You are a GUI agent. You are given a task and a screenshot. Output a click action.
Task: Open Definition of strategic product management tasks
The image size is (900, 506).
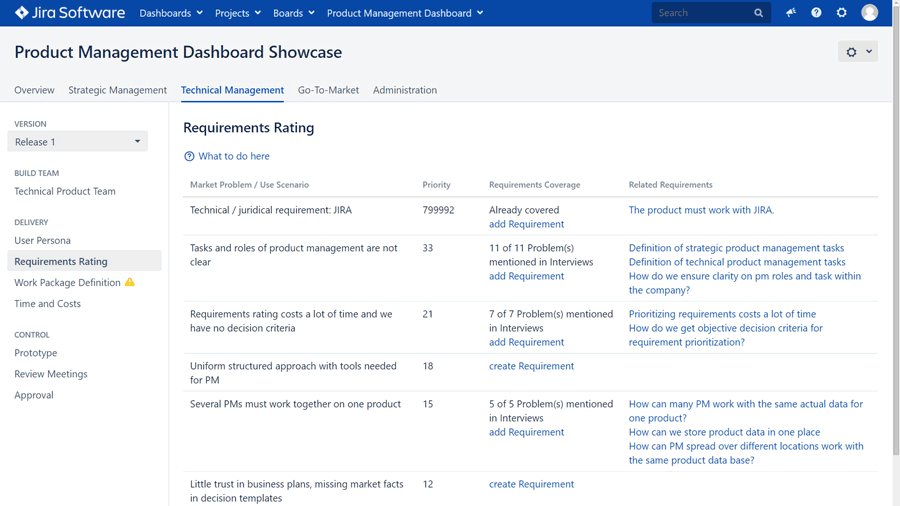[736, 248]
